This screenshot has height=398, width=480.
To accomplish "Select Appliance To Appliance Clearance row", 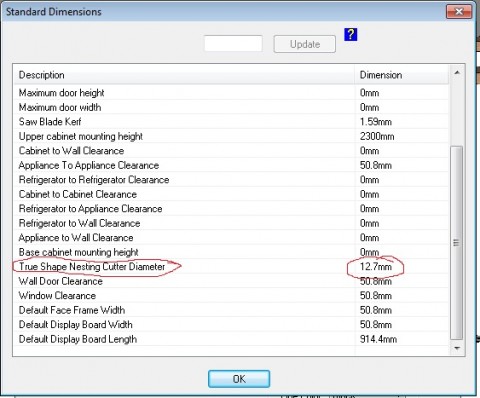I will (232, 165).
